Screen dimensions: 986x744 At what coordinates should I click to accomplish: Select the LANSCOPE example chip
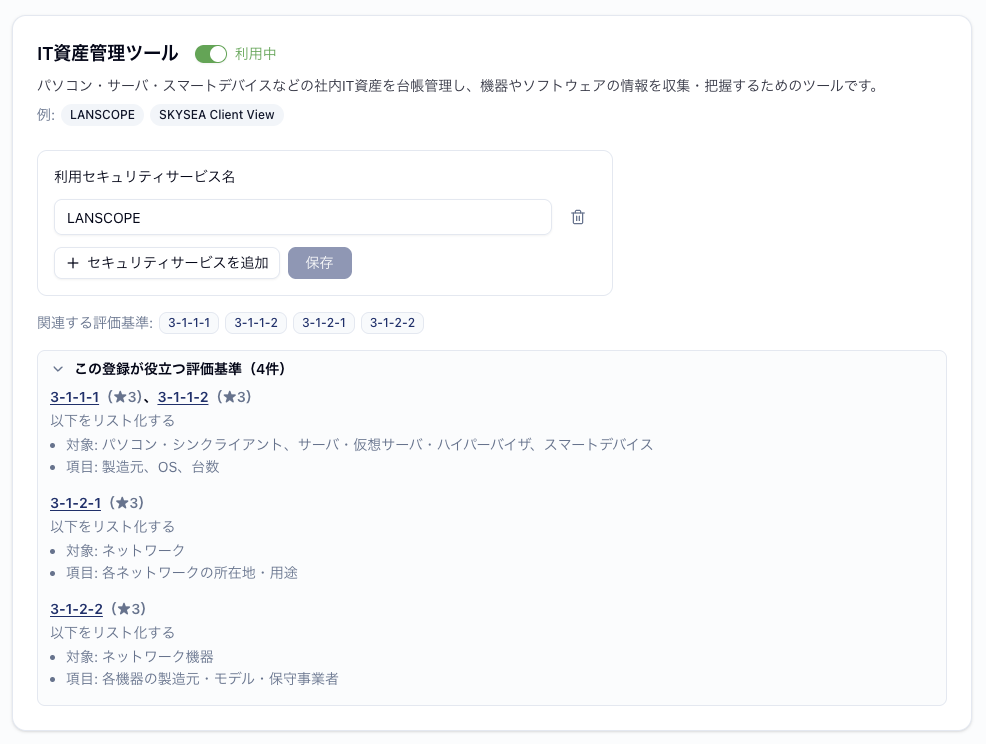102,115
